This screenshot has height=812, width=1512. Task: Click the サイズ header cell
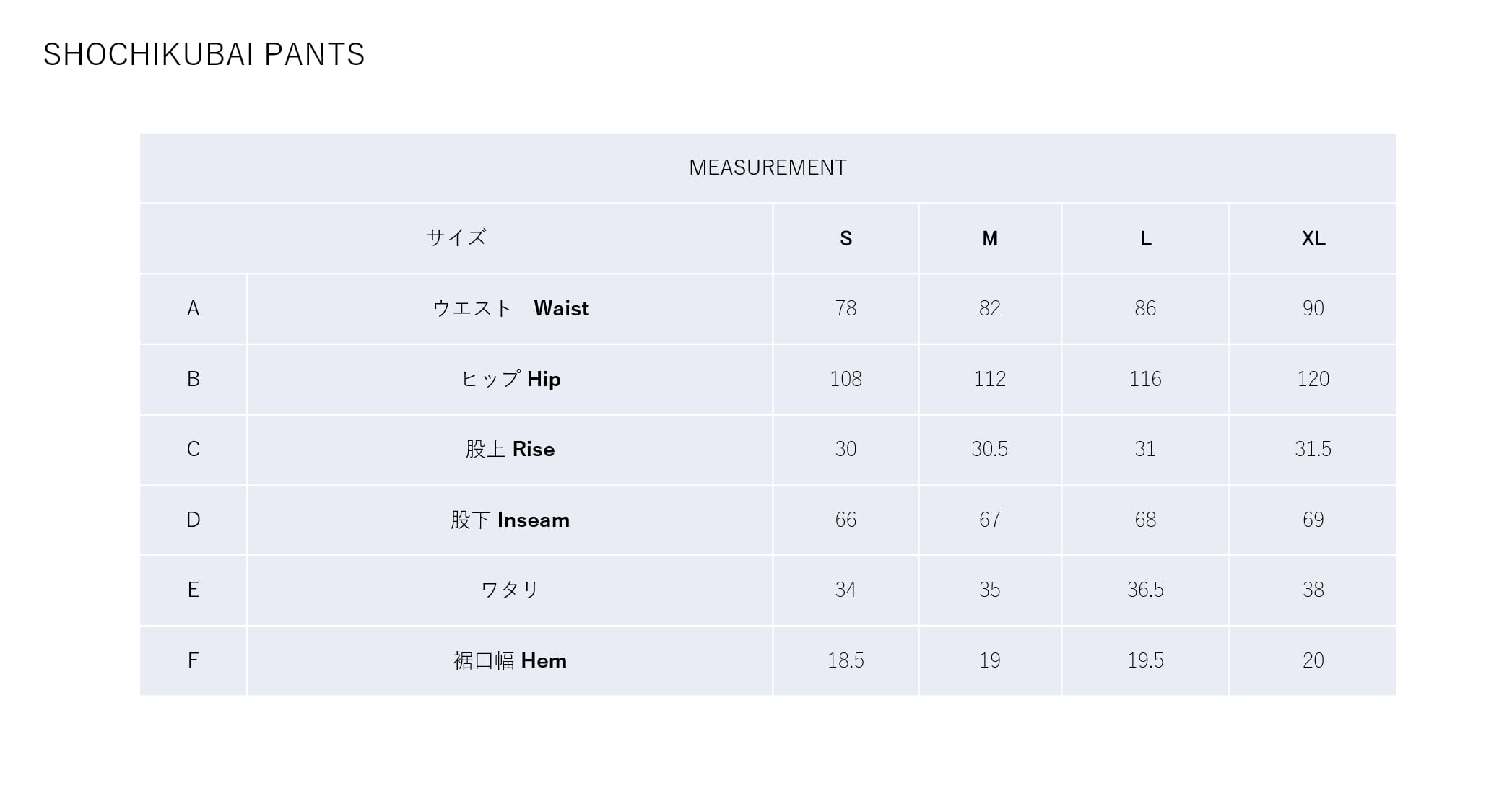tap(456, 237)
